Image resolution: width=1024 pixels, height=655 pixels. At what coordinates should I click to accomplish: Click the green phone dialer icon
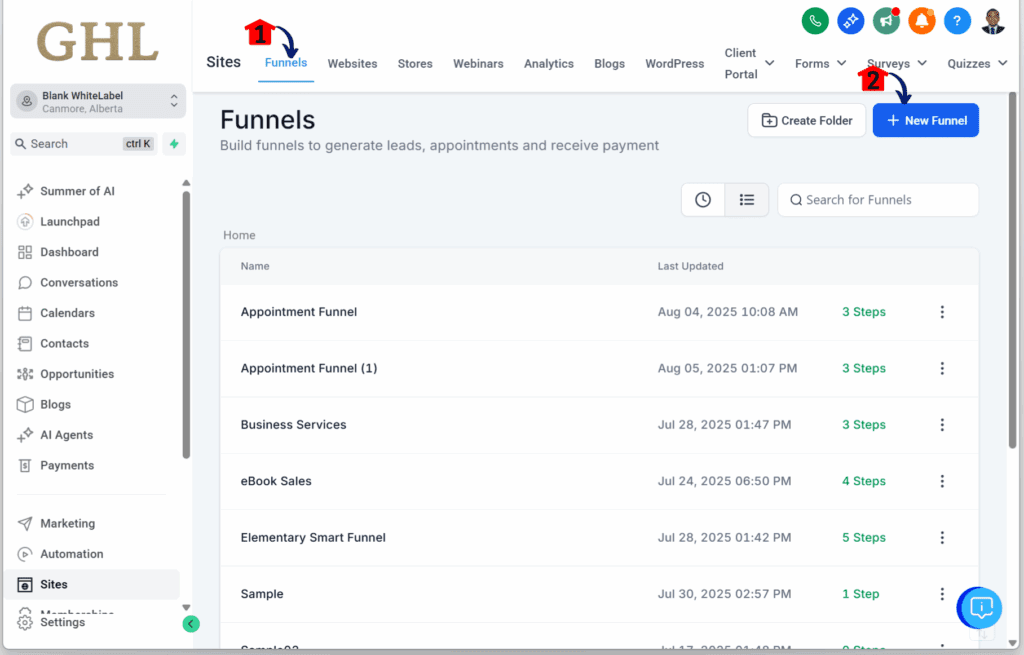pyautogui.click(x=815, y=21)
